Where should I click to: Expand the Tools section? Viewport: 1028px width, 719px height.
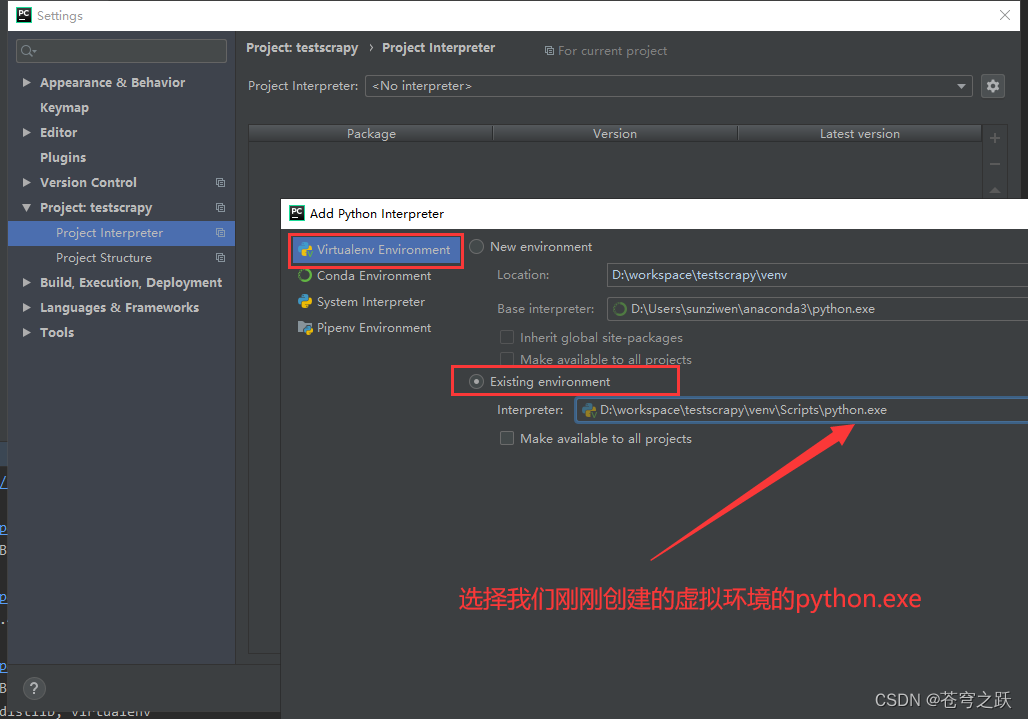pos(26,332)
